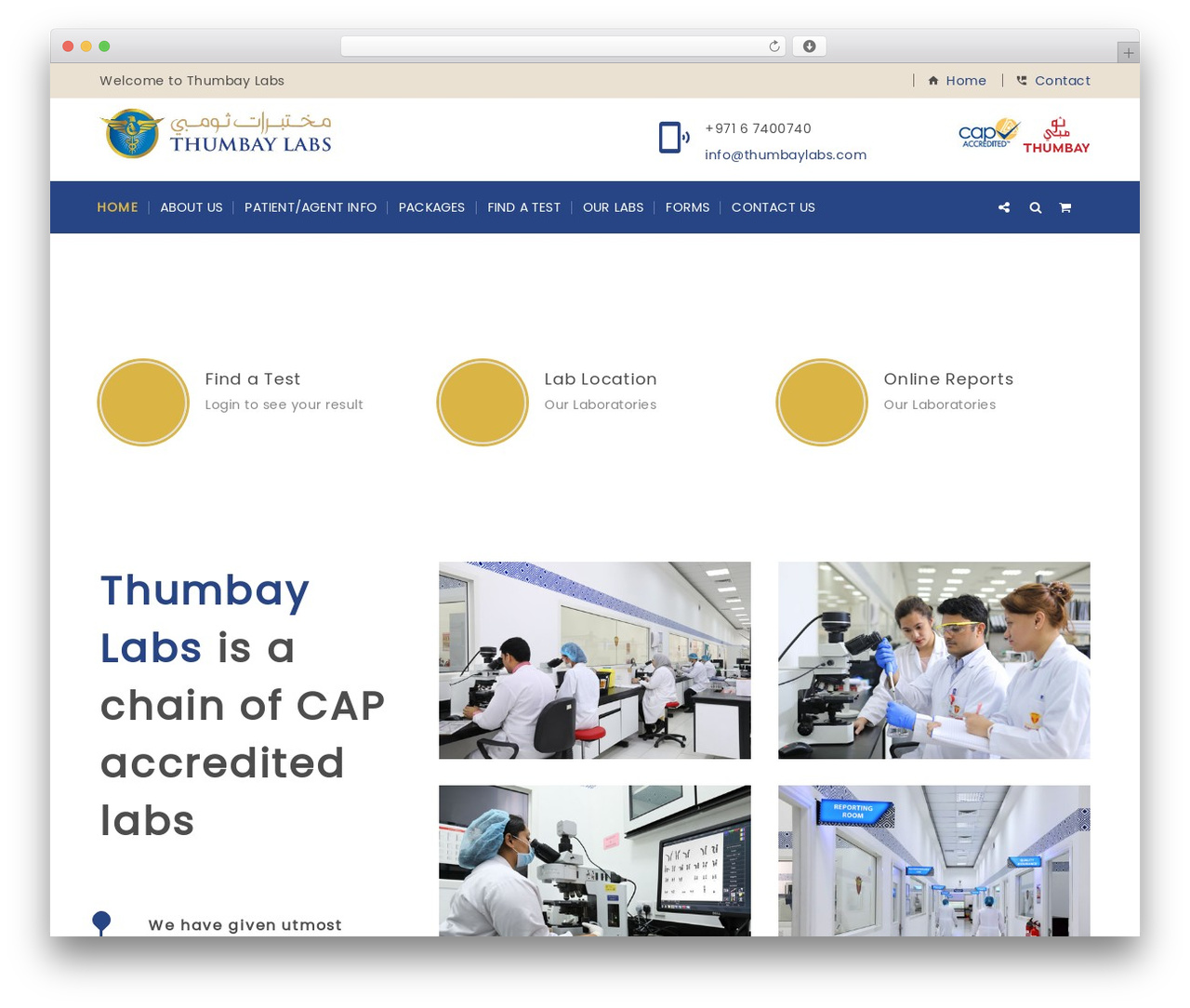The height and width of the screenshot is (1008, 1190).
Task: Click the share icon in navigation bar
Action: click(x=1004, y=207)
